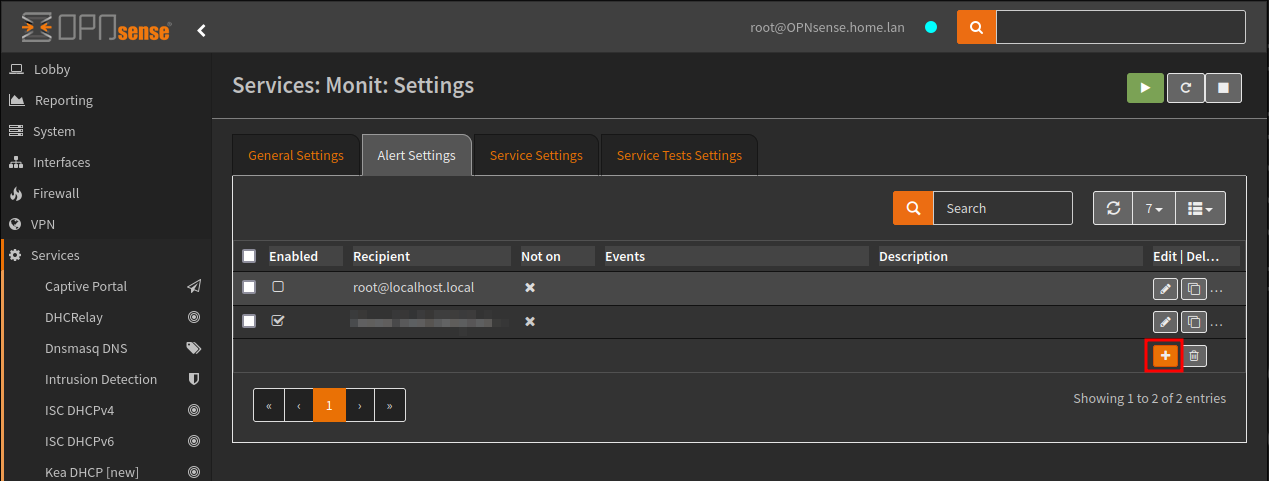Click the Kea DHCP target icon
This screenshot has width=1269, height=481.
pos(194,472)
